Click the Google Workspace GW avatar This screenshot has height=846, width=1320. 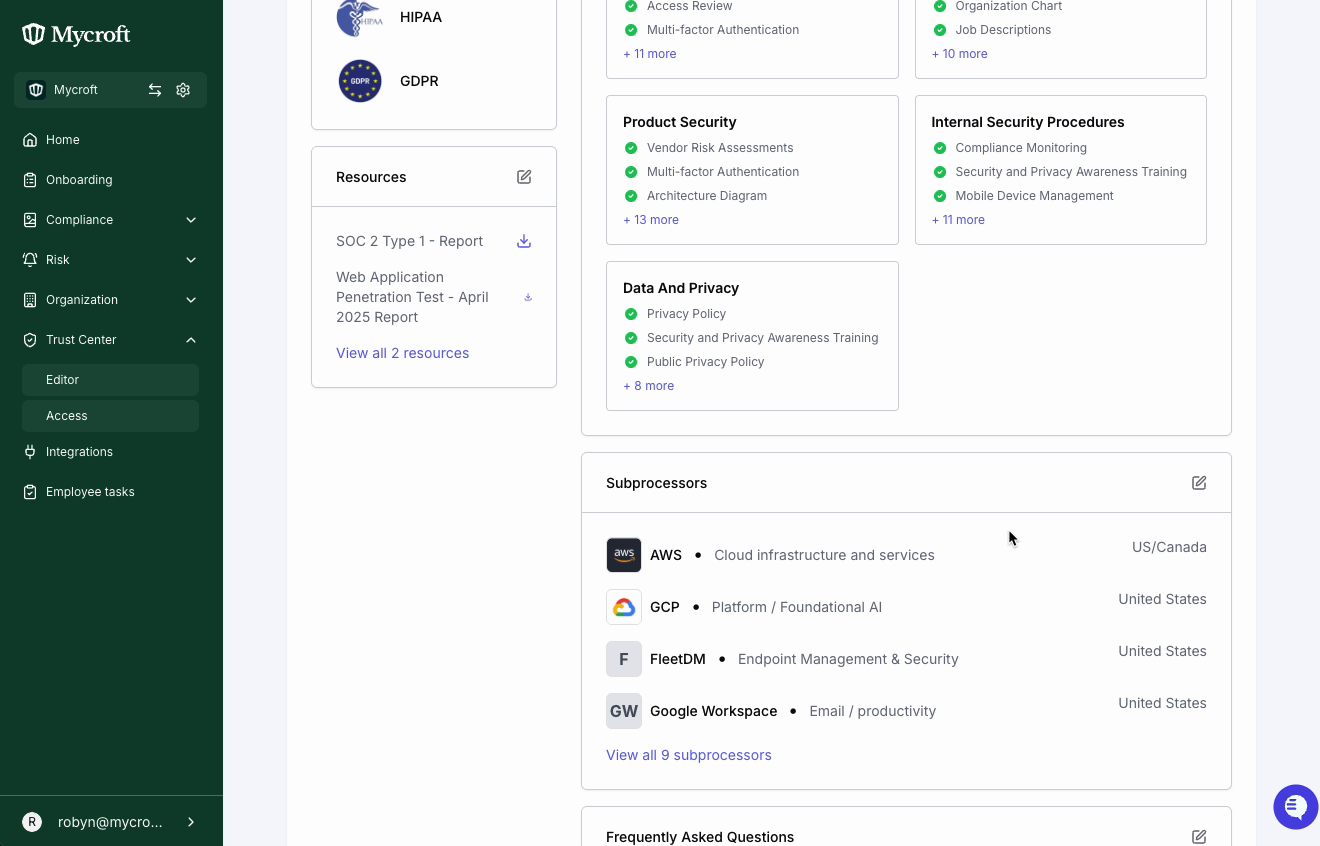[624, 711]
